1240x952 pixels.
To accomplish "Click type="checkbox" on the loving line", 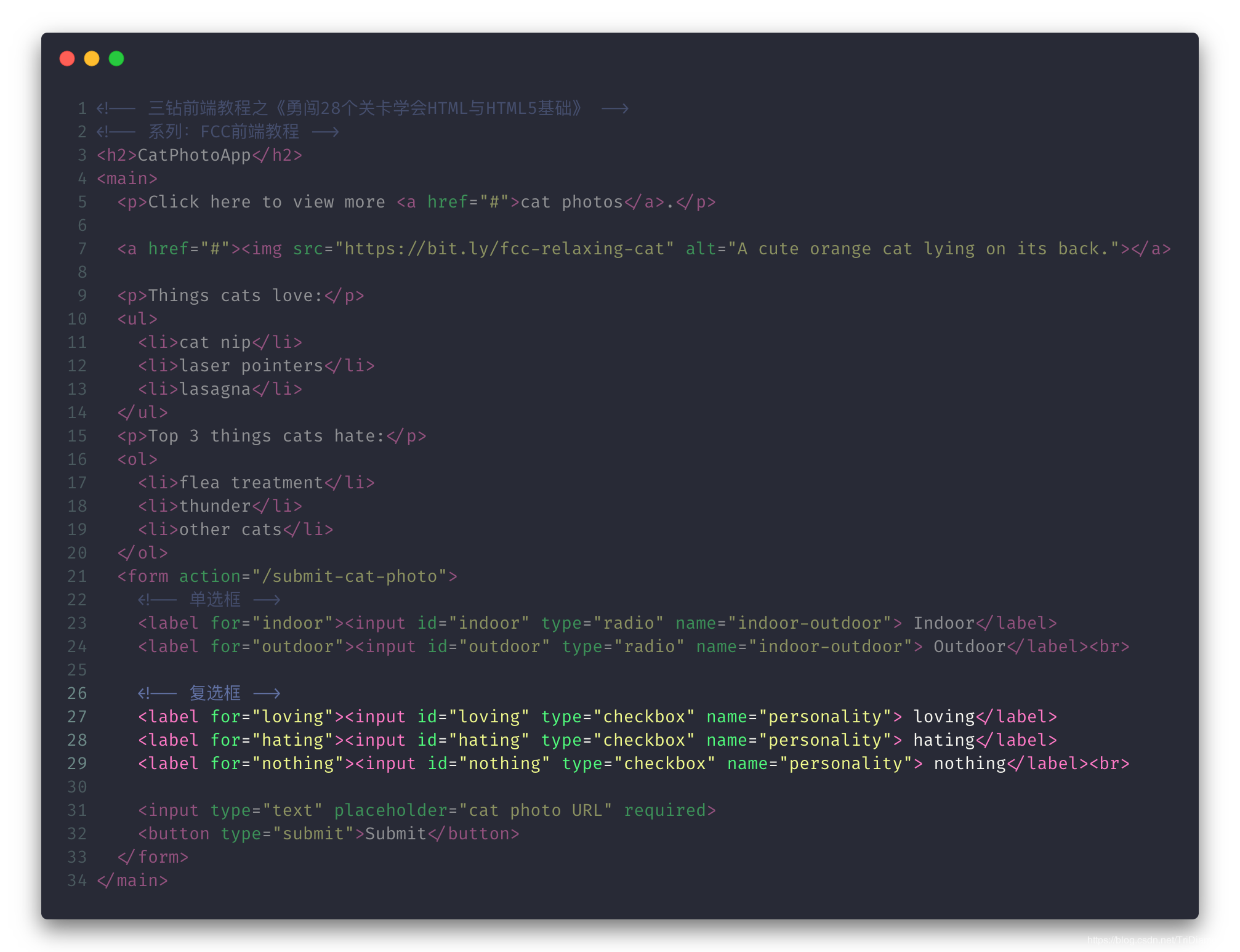I will coord(618,717).
